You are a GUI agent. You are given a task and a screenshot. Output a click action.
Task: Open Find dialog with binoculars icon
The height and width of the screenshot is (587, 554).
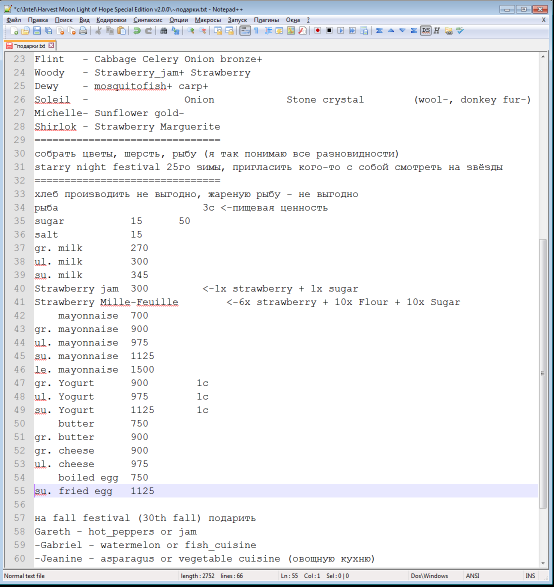[164, 31]
